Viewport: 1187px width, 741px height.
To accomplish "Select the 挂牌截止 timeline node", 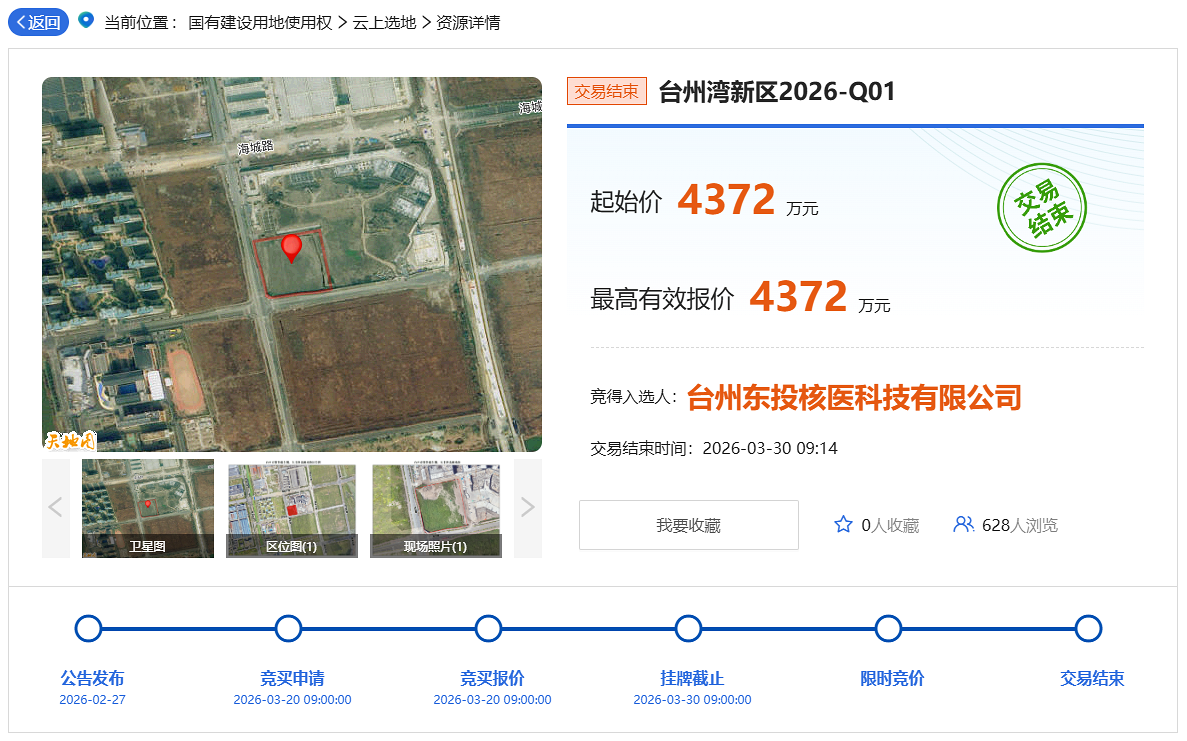I will [x=688, y=629].
